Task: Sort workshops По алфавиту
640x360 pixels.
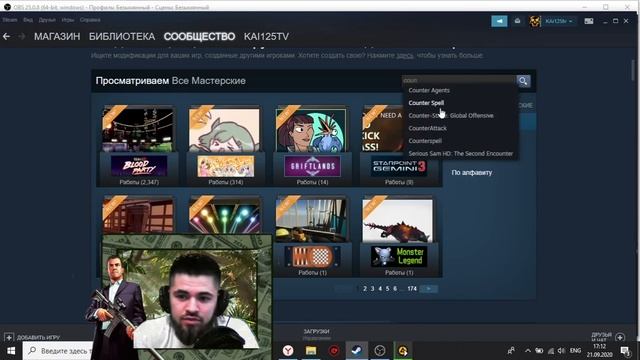Action: (471, 173)
